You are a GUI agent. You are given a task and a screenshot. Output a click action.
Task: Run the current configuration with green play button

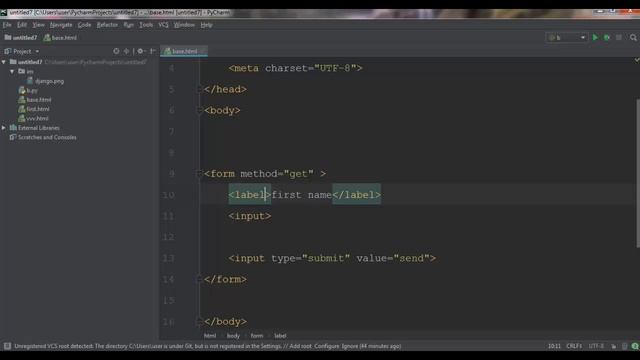coord(595,38)
